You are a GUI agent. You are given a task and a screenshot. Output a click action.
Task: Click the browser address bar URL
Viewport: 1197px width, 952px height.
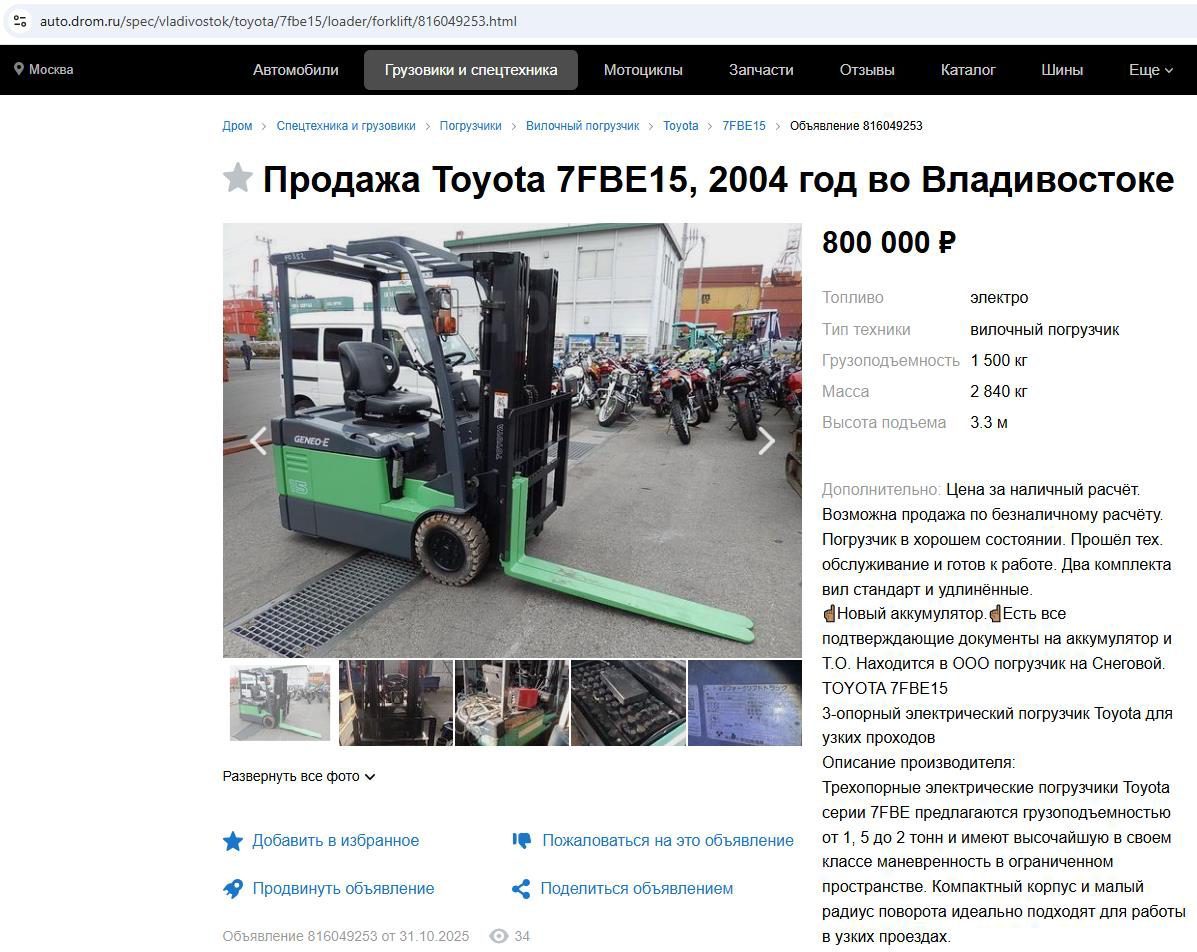click(279, 21)
